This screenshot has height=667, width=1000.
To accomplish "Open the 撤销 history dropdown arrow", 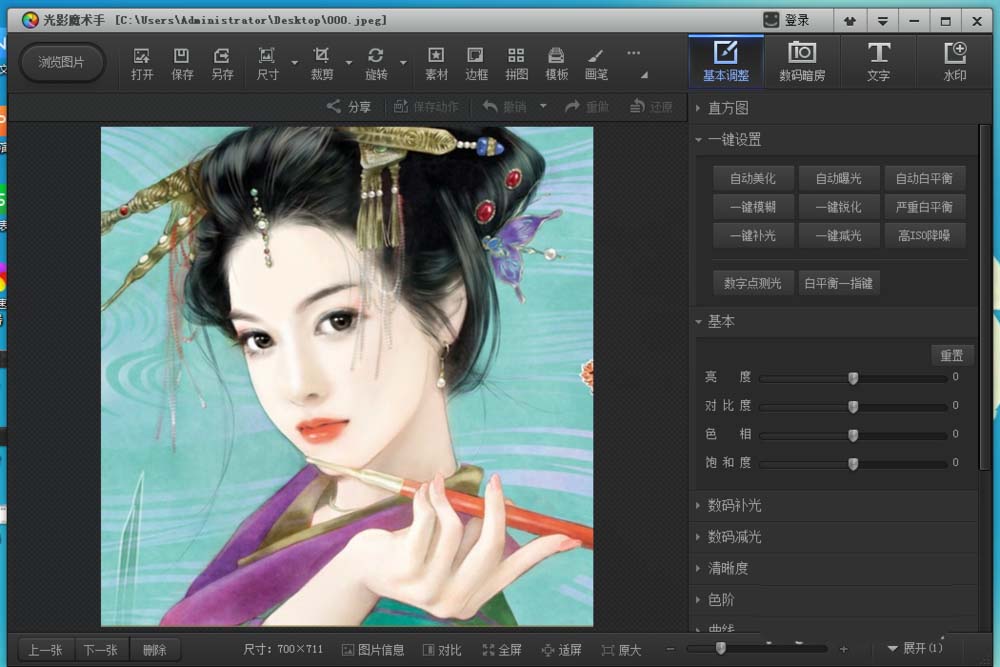I will point(543,106).
